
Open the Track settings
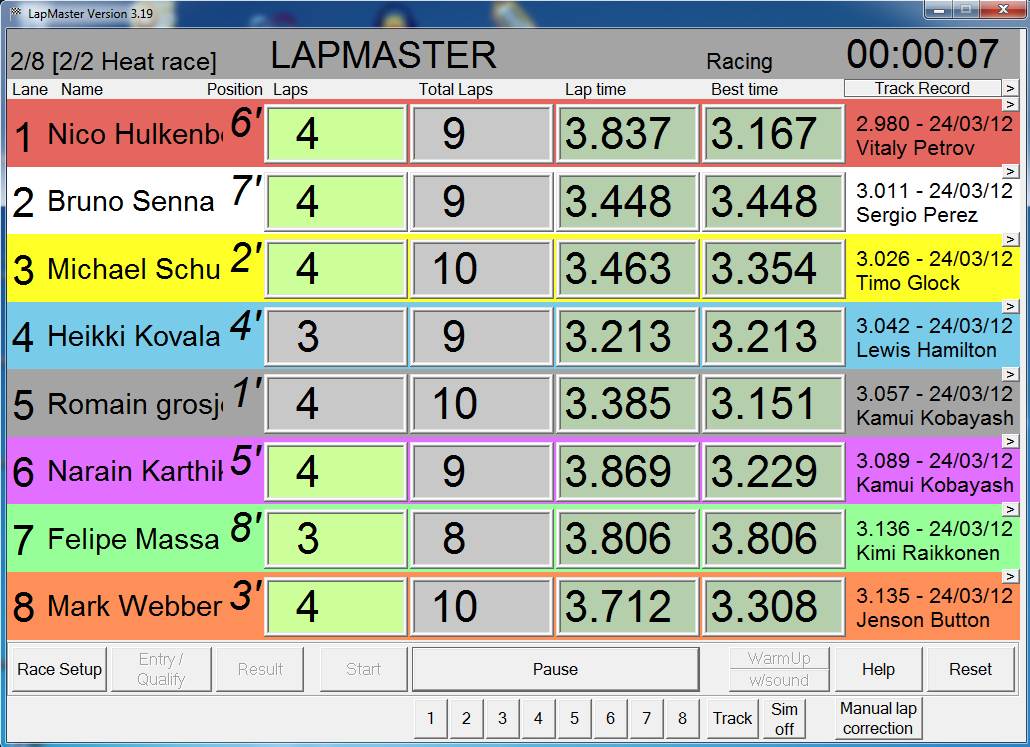pos(732,718)
